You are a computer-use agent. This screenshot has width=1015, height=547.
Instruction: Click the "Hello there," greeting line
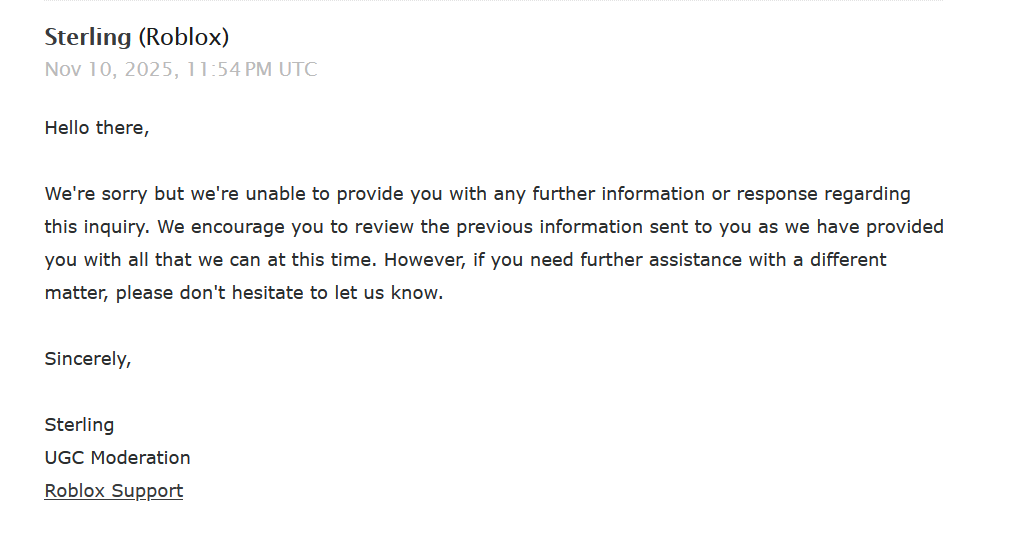[96, 128]
